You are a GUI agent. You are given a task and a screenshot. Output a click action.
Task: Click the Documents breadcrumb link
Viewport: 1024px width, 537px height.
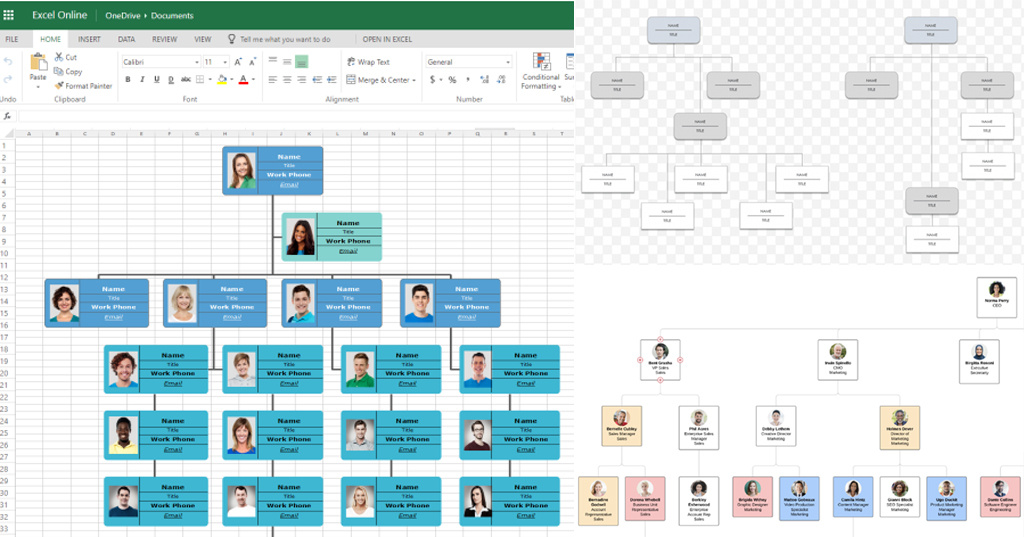point(172,16)
